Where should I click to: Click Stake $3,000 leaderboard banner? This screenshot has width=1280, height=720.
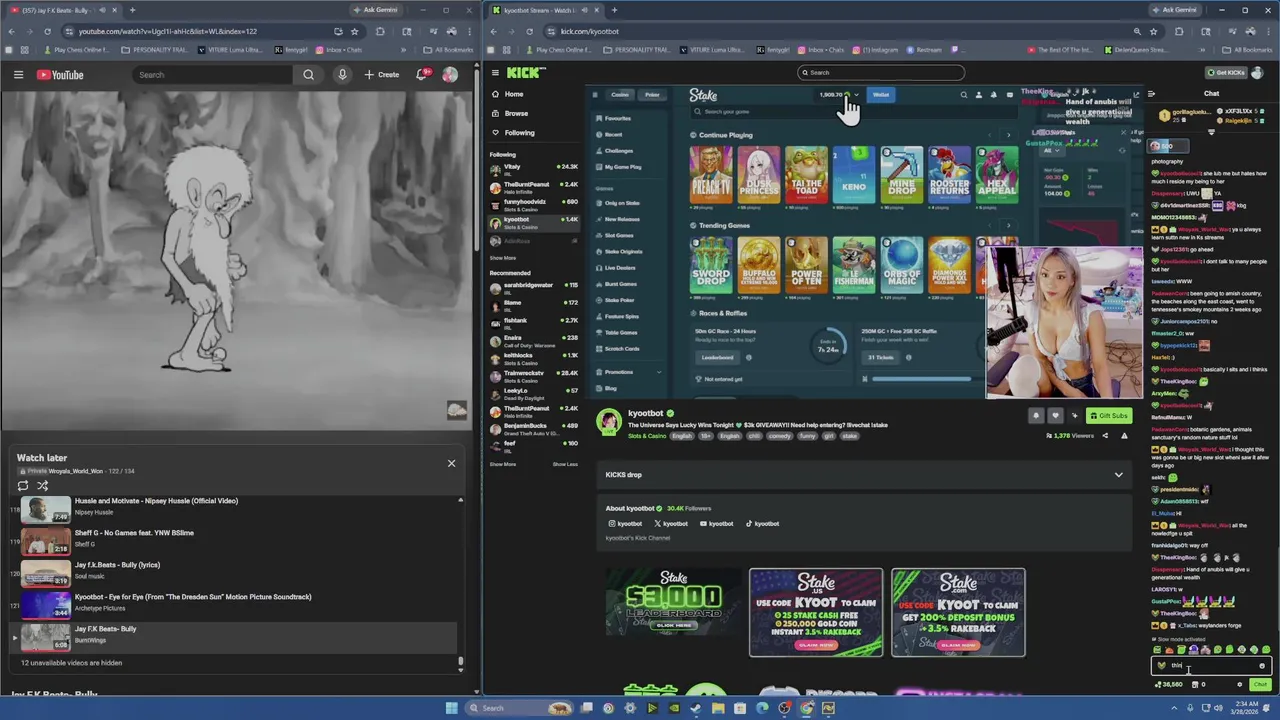(x=674, y=602)
